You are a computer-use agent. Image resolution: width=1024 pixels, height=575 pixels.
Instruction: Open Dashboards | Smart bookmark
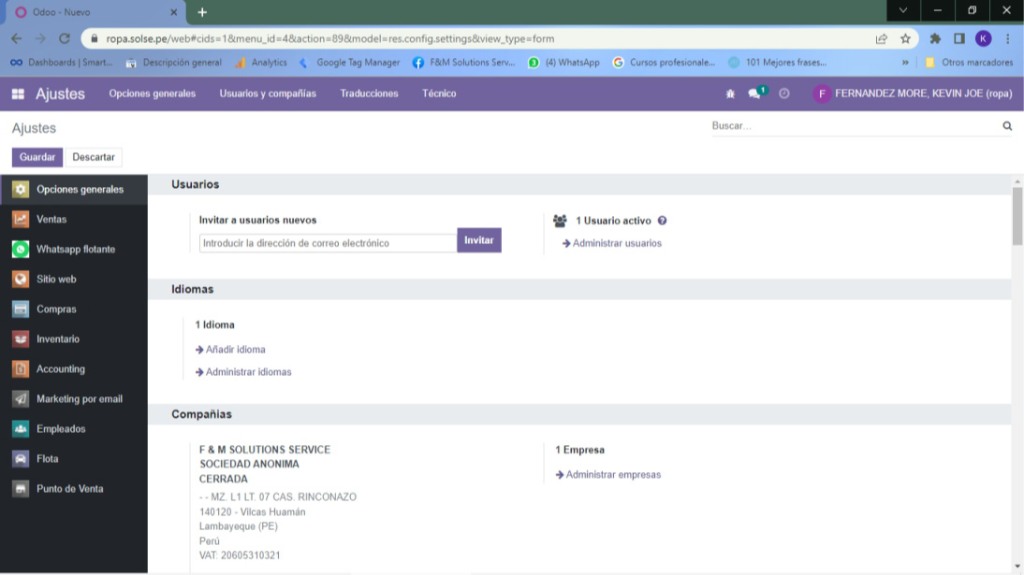click(x=61, y=63)
